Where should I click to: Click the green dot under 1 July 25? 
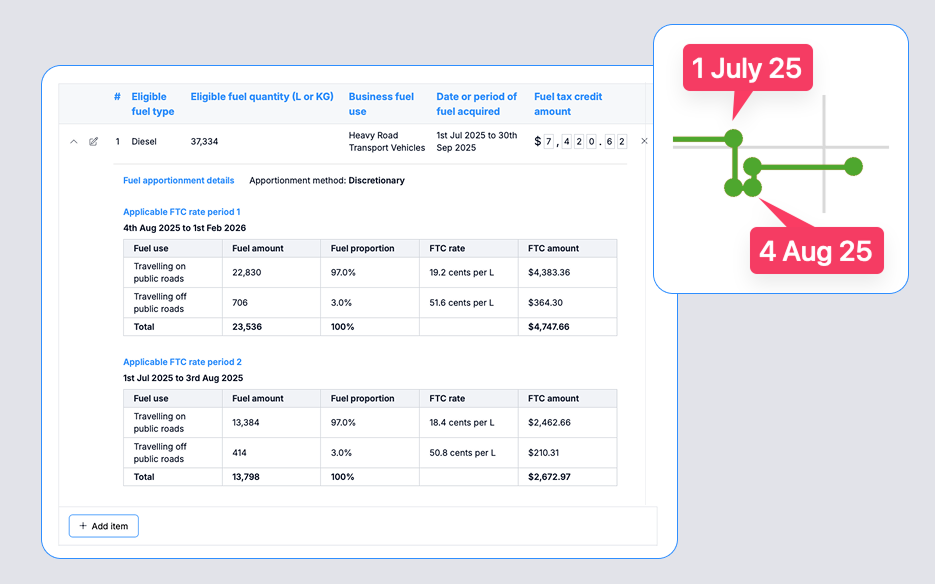734,138
